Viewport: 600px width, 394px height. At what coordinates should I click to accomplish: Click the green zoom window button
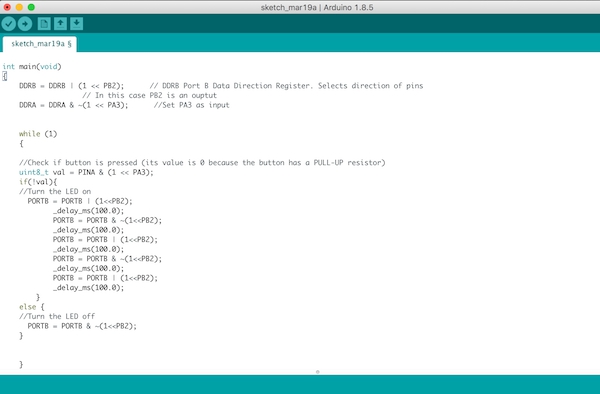(x=31, y=7)
